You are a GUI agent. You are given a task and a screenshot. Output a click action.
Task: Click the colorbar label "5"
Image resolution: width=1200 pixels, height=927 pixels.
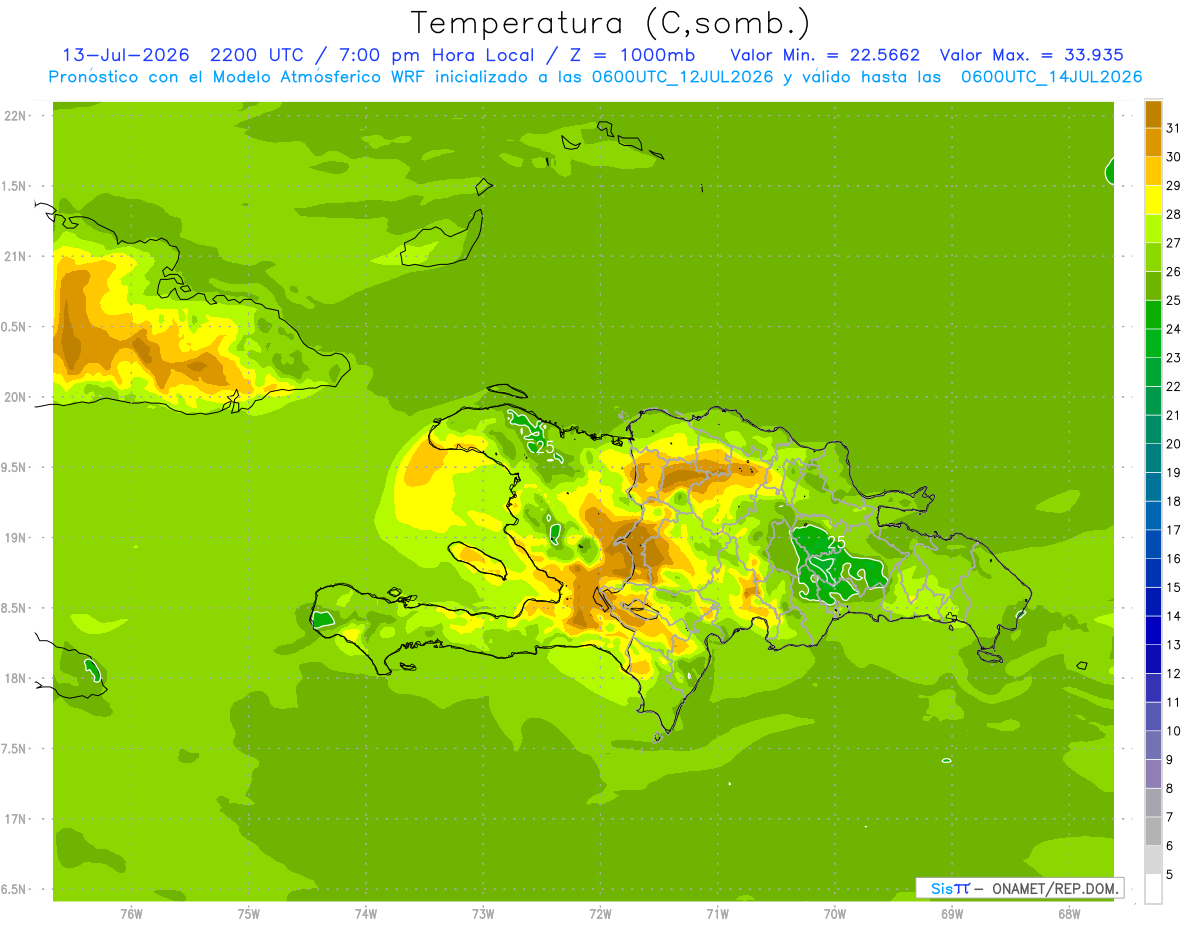click(x=1169, y=874)
